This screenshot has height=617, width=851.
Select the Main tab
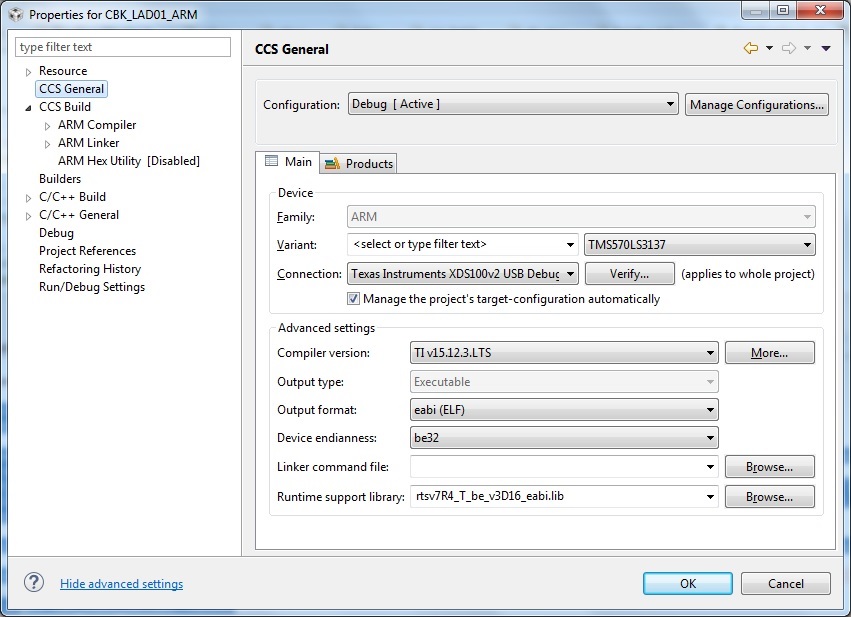(x=288, y=162)
